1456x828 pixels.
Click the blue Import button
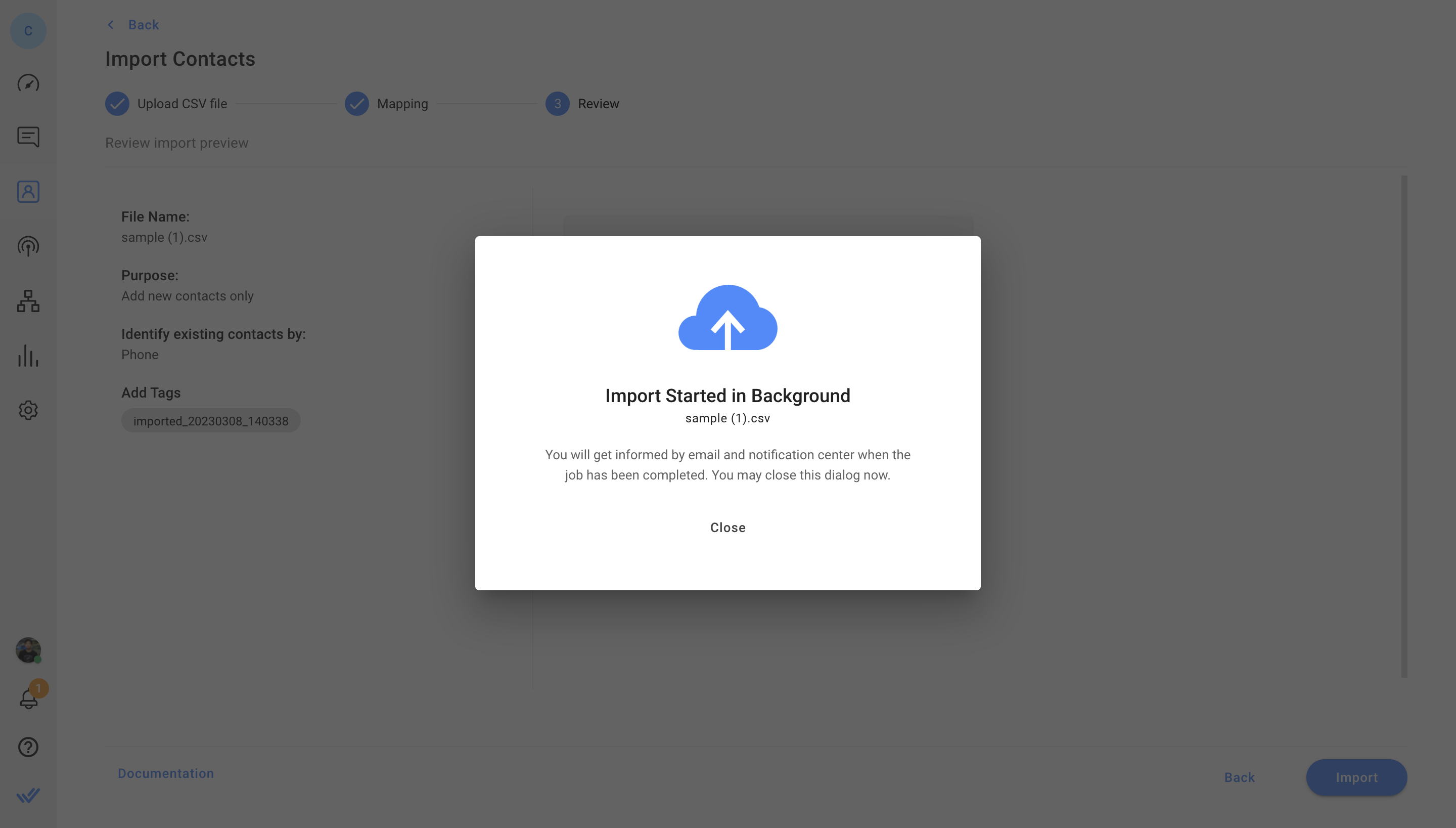[1356, 777]
